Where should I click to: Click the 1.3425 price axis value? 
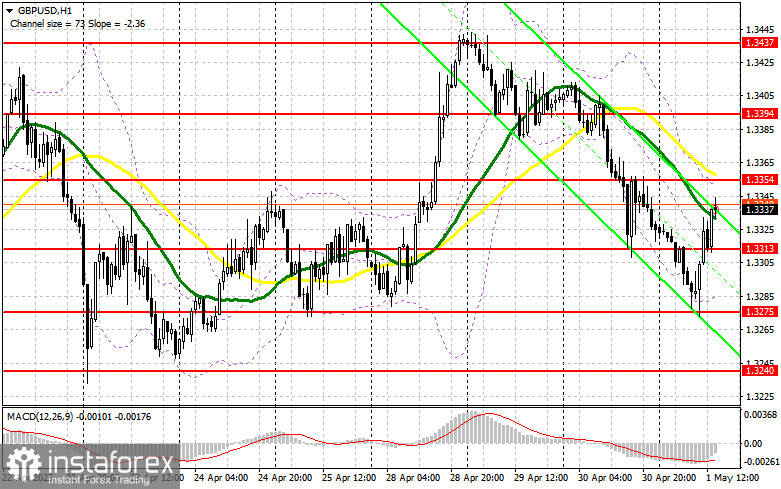coord(760,63)
